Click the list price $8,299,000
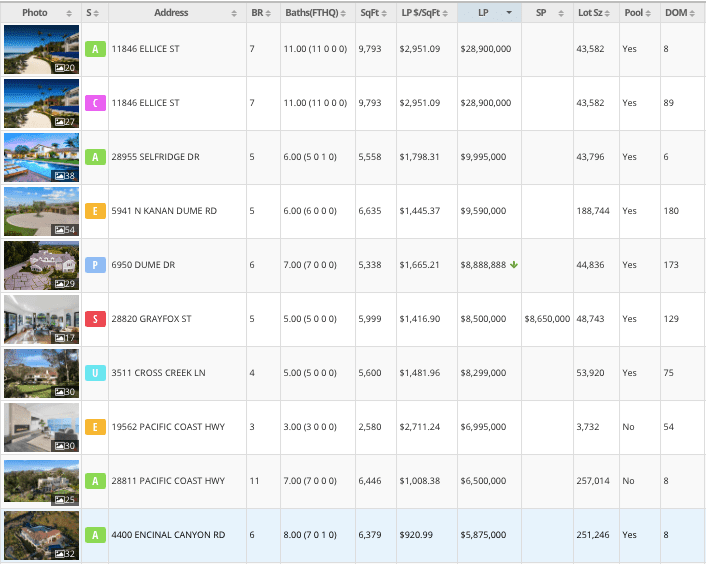Image resolution: width=706 pixels, height=564 pixels. 483,373
